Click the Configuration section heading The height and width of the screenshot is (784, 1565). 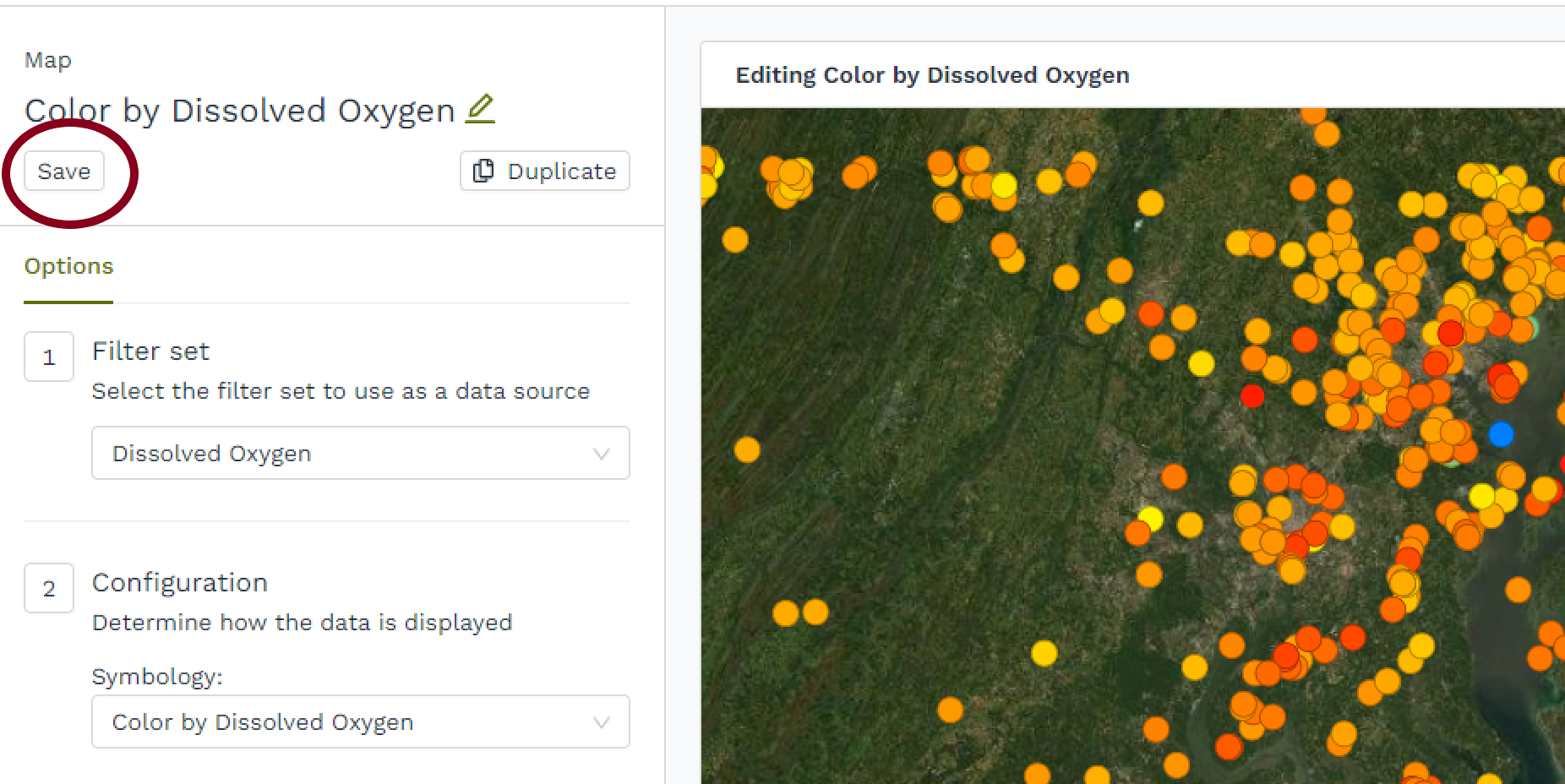pyautogui.click(x=179, y=582)
